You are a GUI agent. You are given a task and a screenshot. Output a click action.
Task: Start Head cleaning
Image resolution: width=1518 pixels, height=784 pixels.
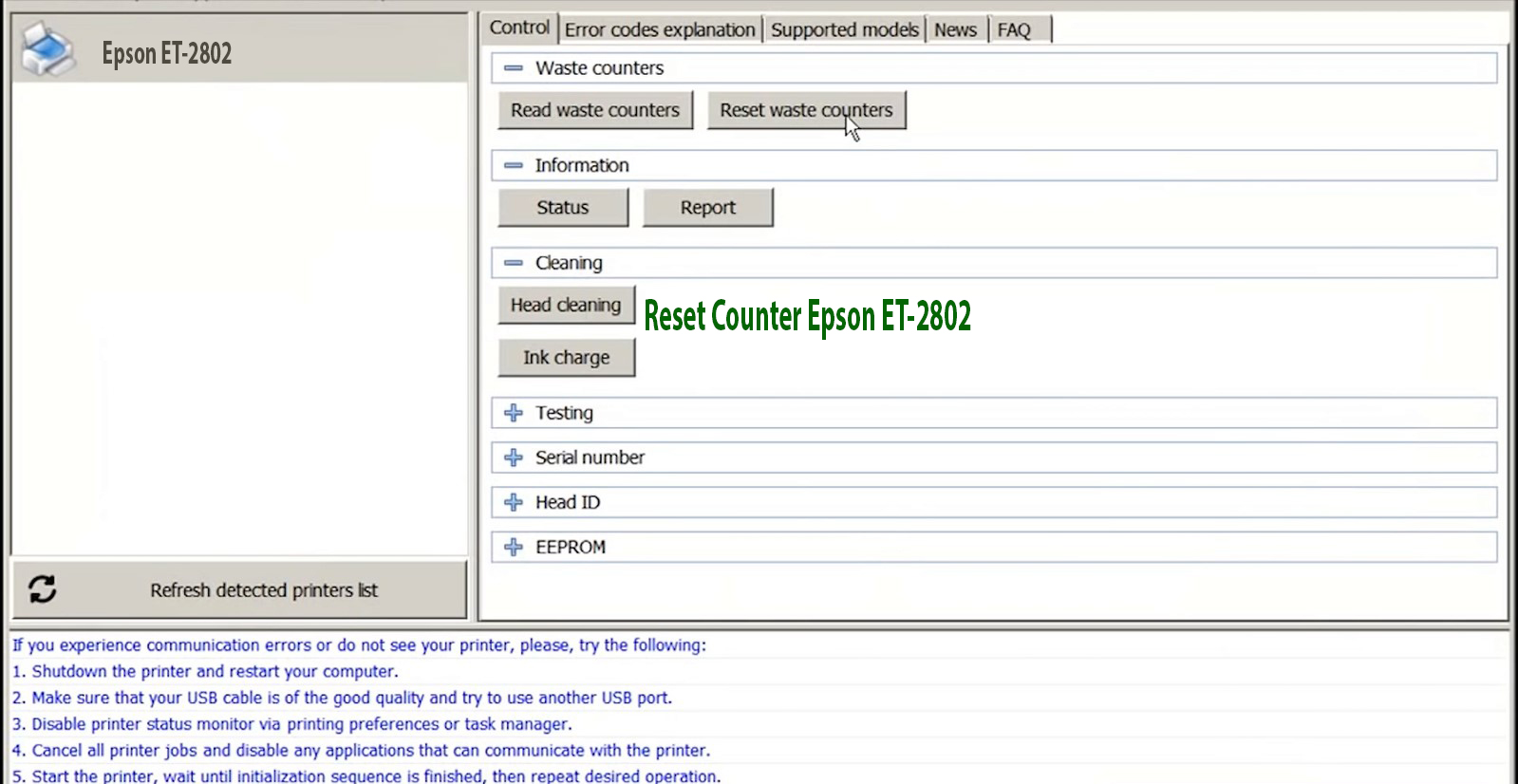566,305
